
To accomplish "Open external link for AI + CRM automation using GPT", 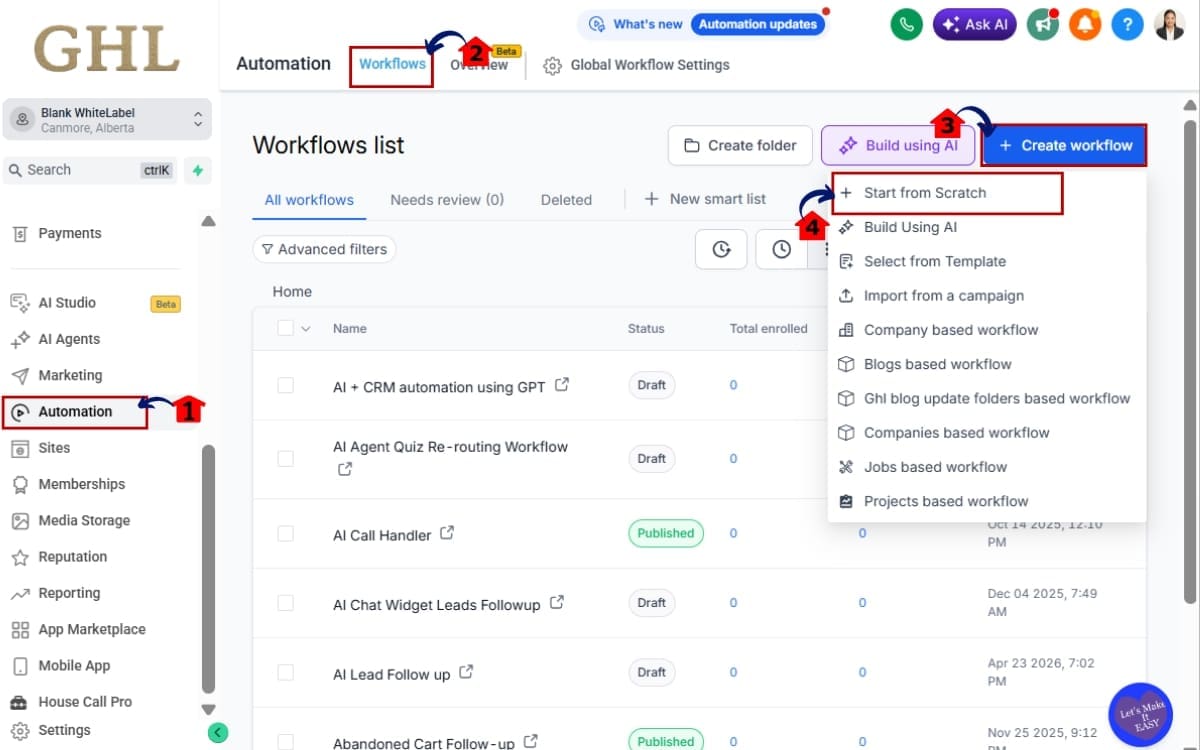I will 562,384.
